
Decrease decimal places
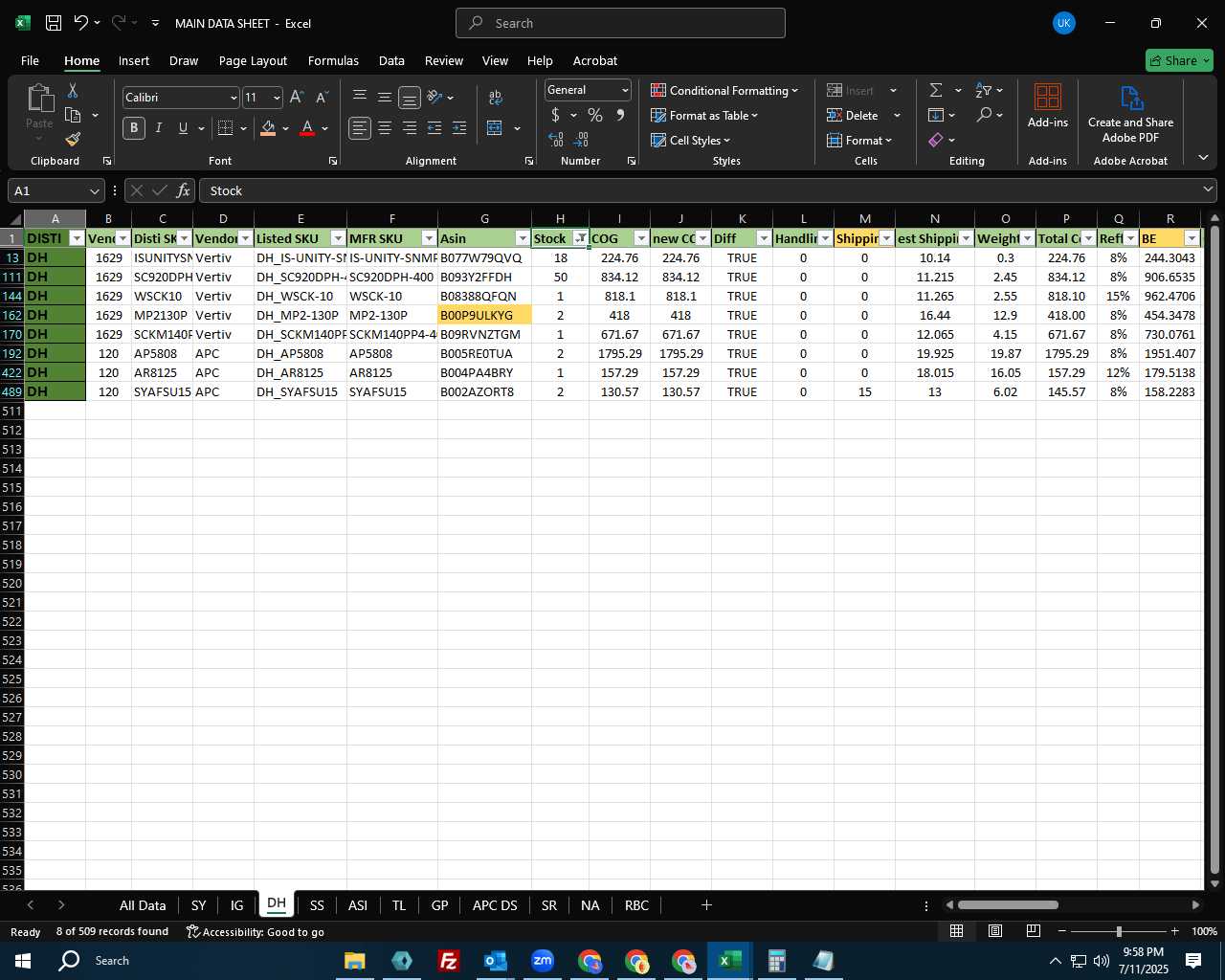pos(581,140)
